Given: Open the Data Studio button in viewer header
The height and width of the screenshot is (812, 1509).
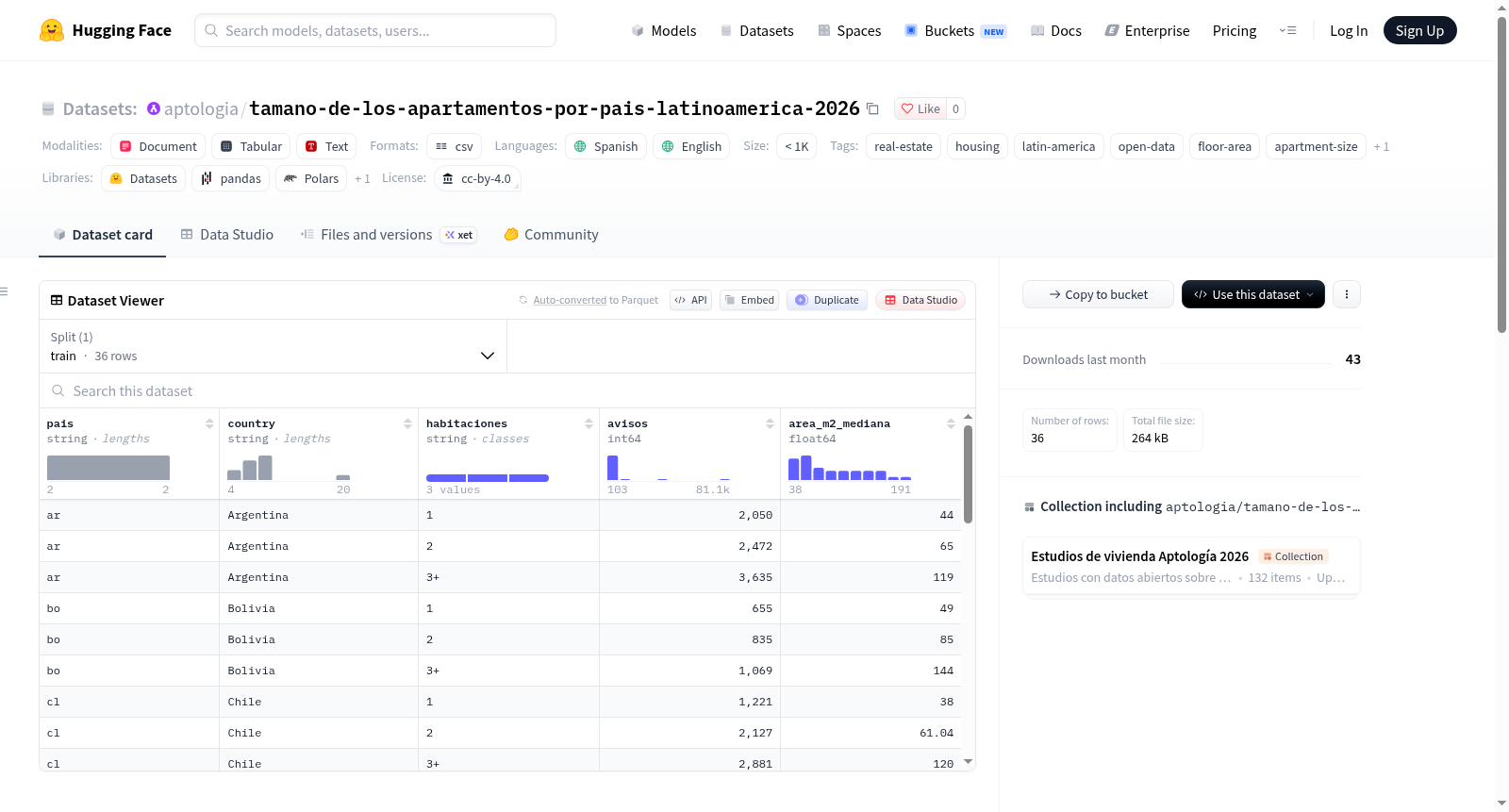Looking at the screenshot, I should 920,300.
